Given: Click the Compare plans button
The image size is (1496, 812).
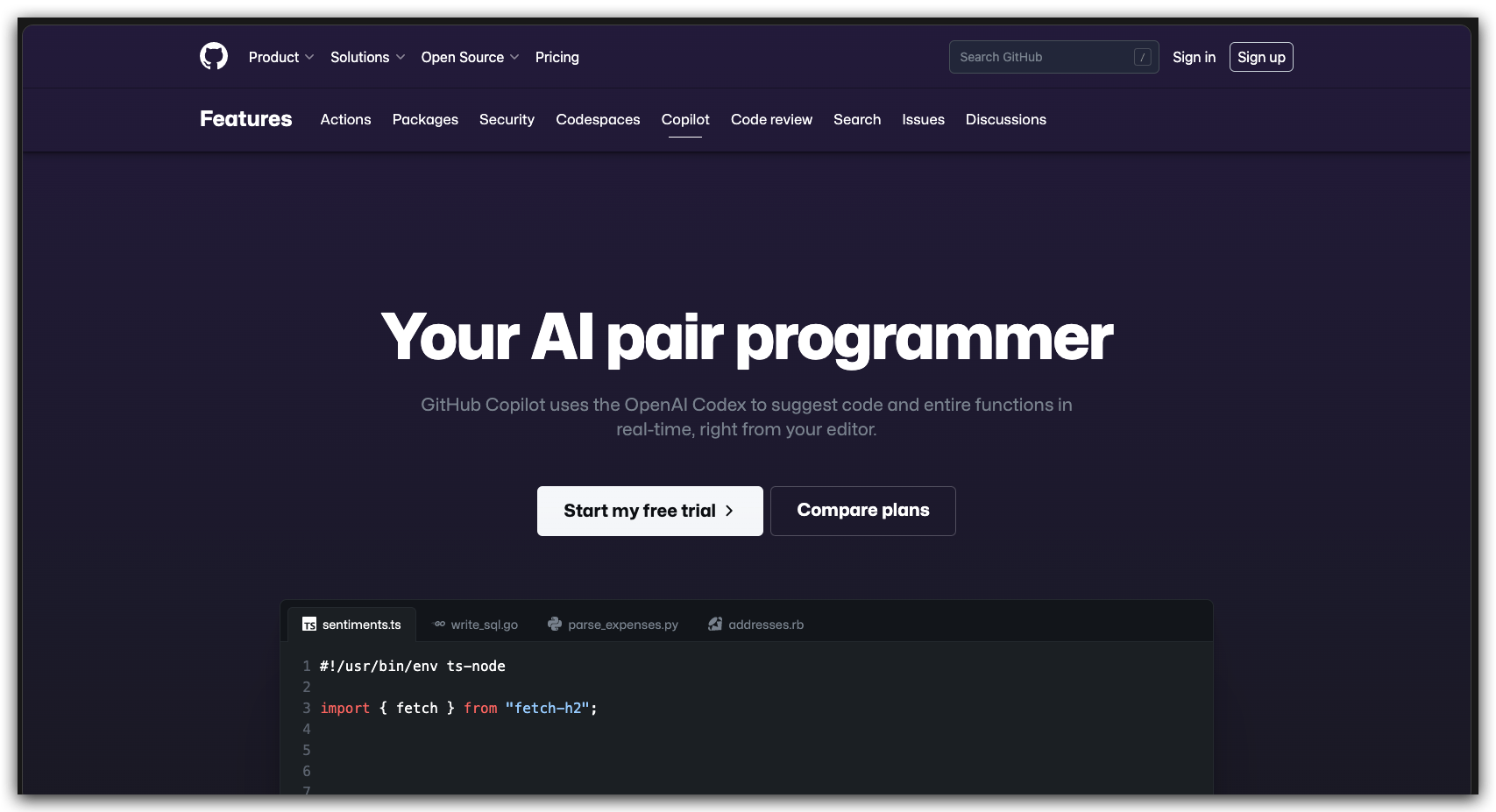Looking at the screenshot, I should (863, 511).
